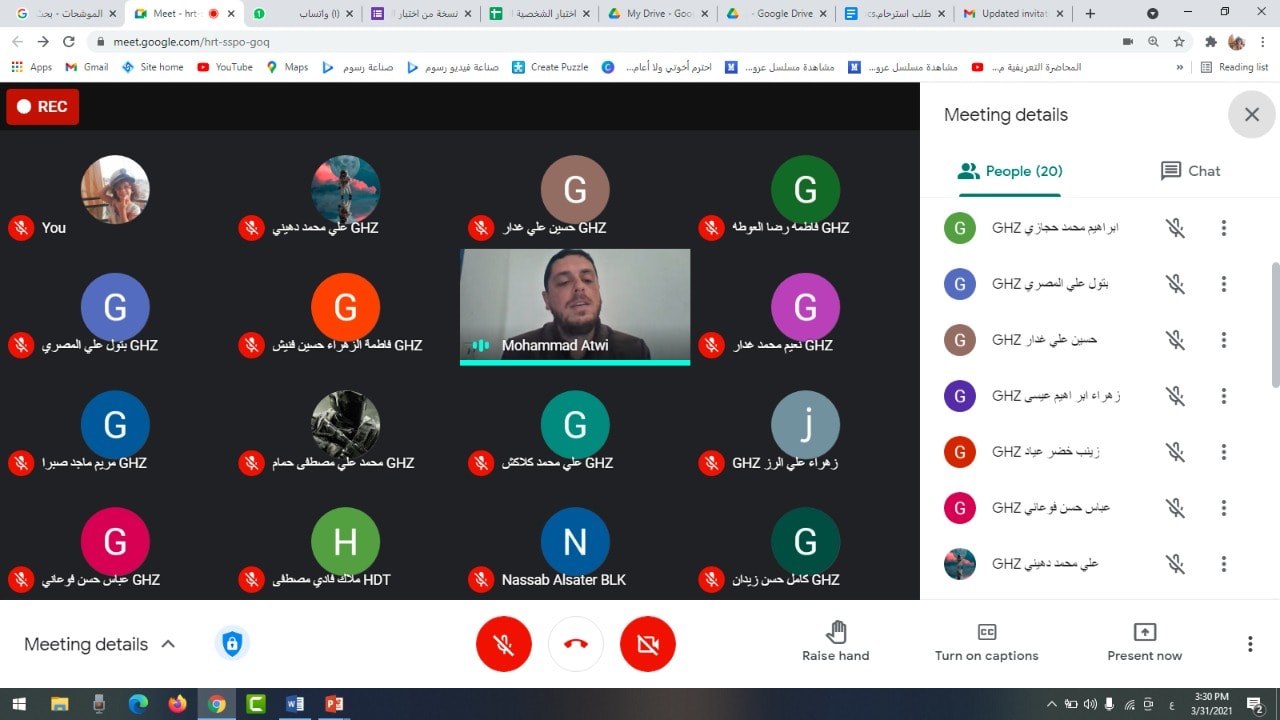Open the Gmail bookmark
Image resolution: width=1280 pixels, height=720 pixels.
[x=86, y=67]
